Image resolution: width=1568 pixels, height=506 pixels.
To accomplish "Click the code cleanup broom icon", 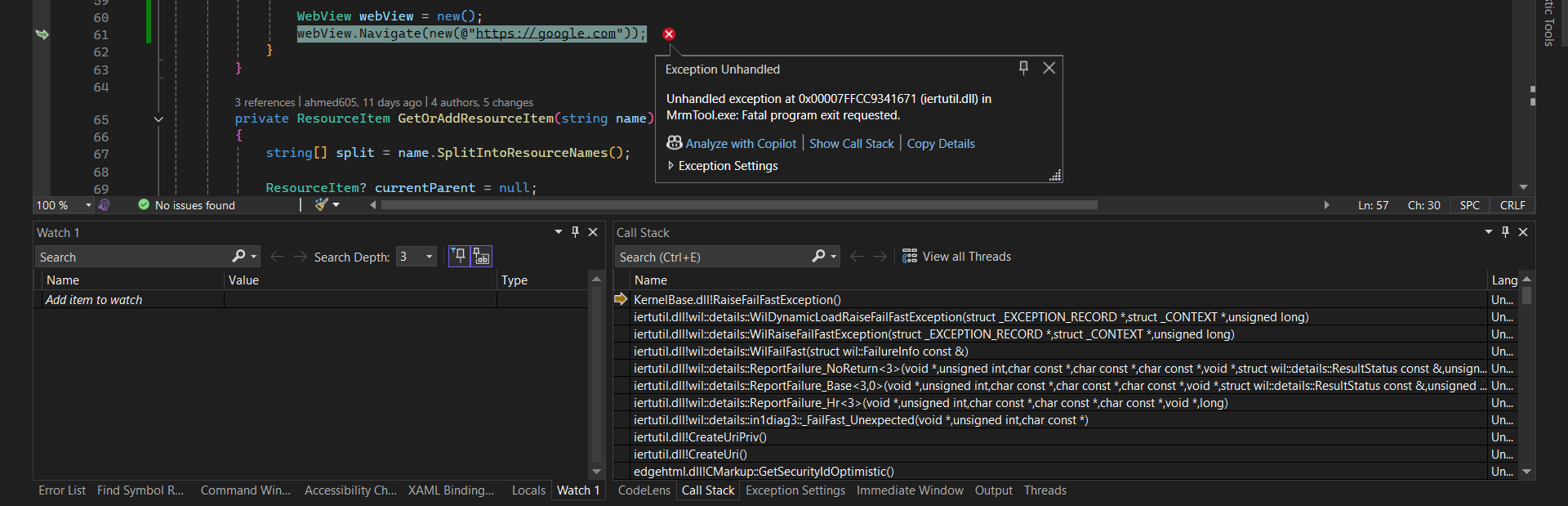I will point(322,204).
